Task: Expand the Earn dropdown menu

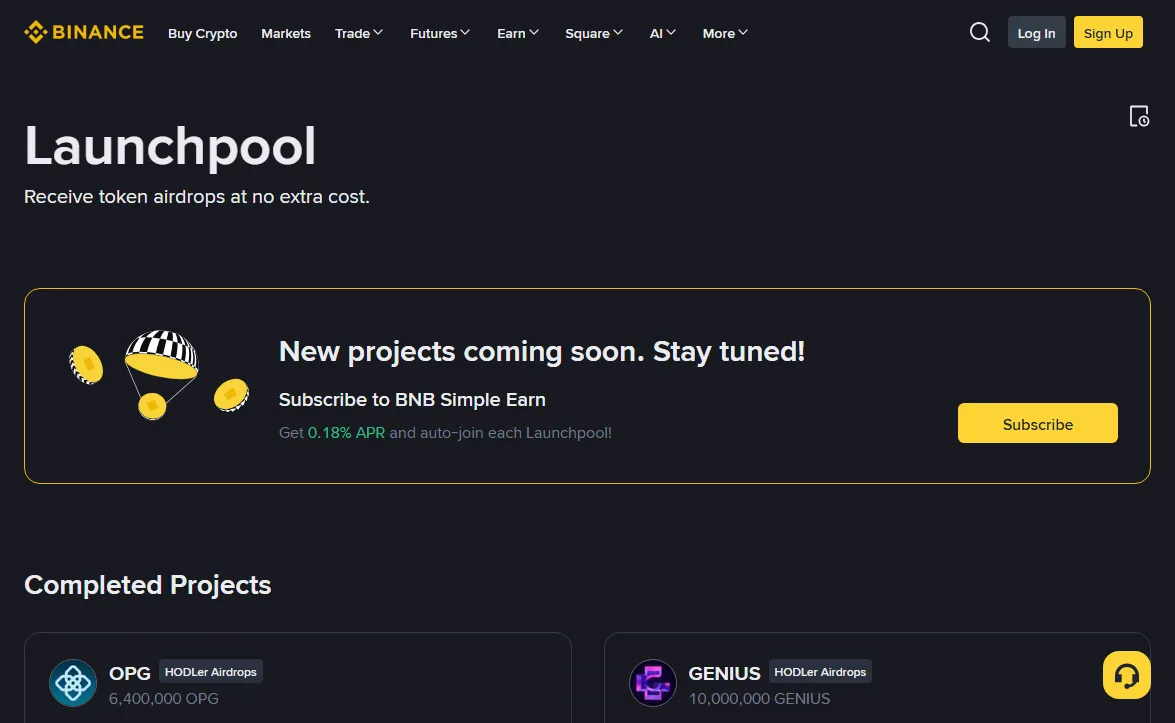Action: tap(518, 33)
